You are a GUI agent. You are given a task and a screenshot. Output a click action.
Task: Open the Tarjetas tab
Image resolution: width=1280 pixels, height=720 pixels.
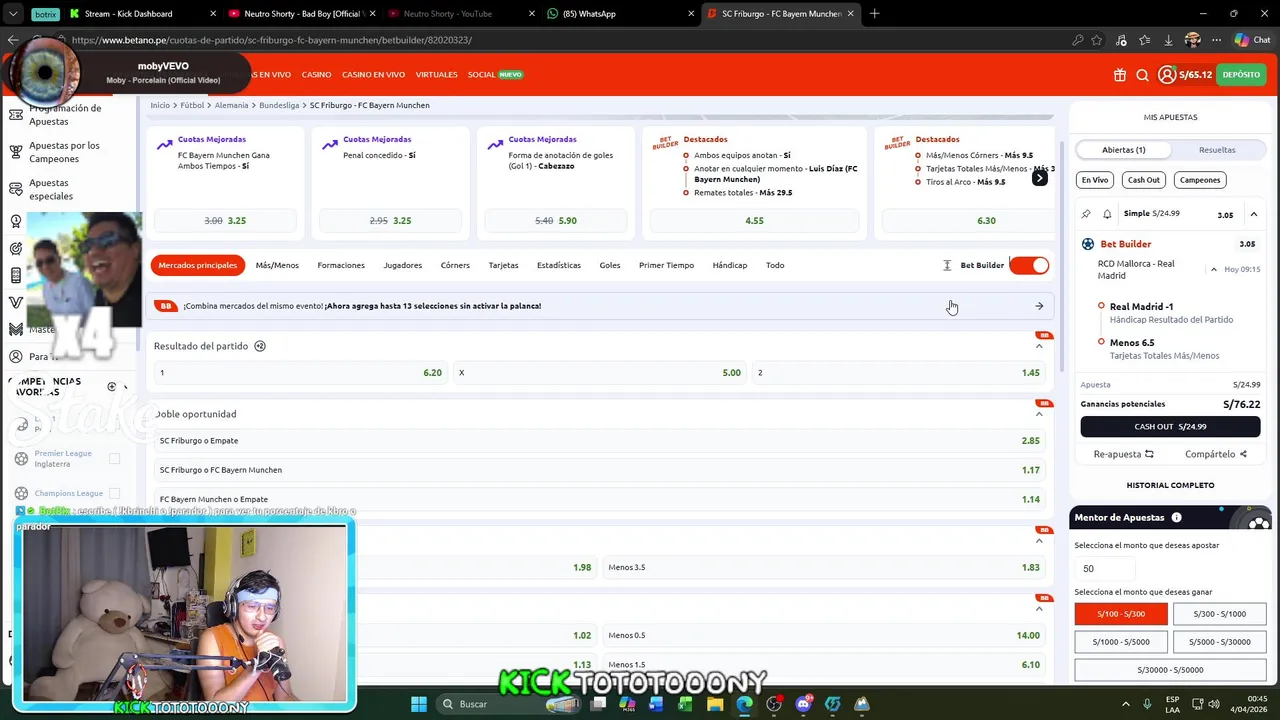[503, 265]
